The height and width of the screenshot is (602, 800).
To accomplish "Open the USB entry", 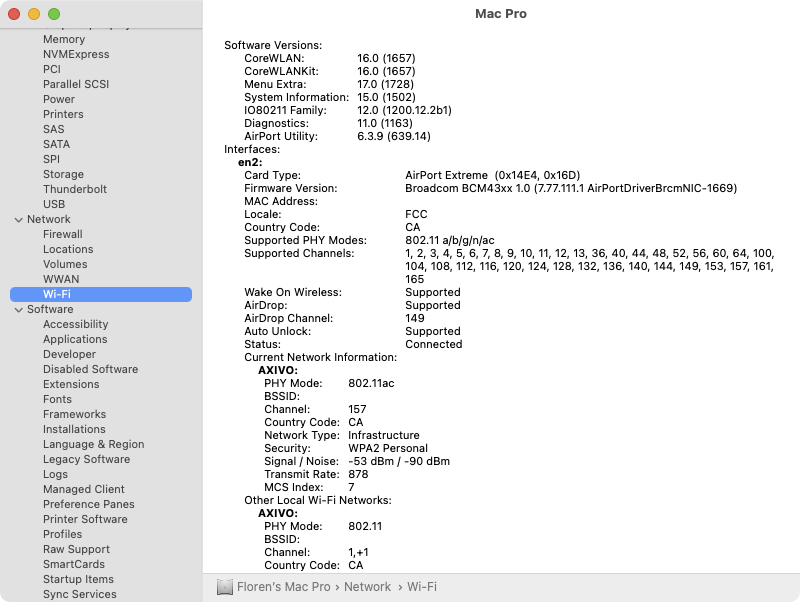I will [x=54, y=204].
